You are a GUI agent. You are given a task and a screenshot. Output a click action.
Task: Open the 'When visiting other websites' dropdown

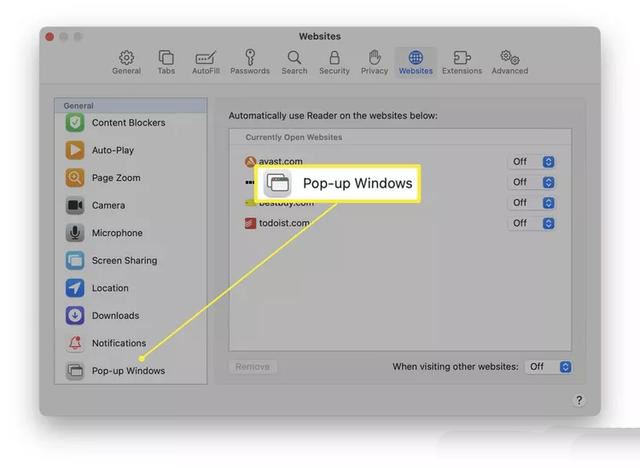(x=549, y=367)
